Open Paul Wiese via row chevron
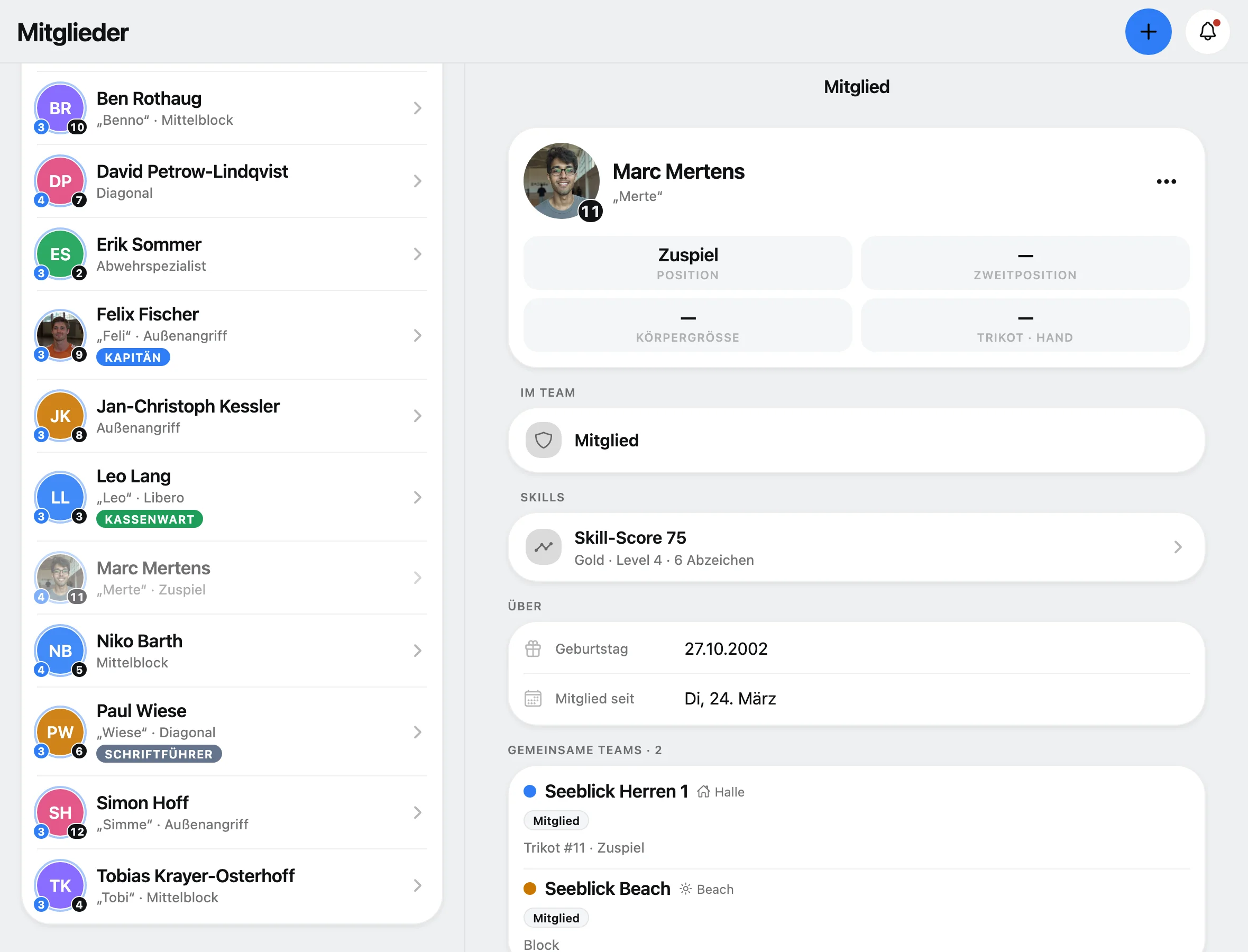Viewport: 1248px width, 952px height. [x=418, y=732]
